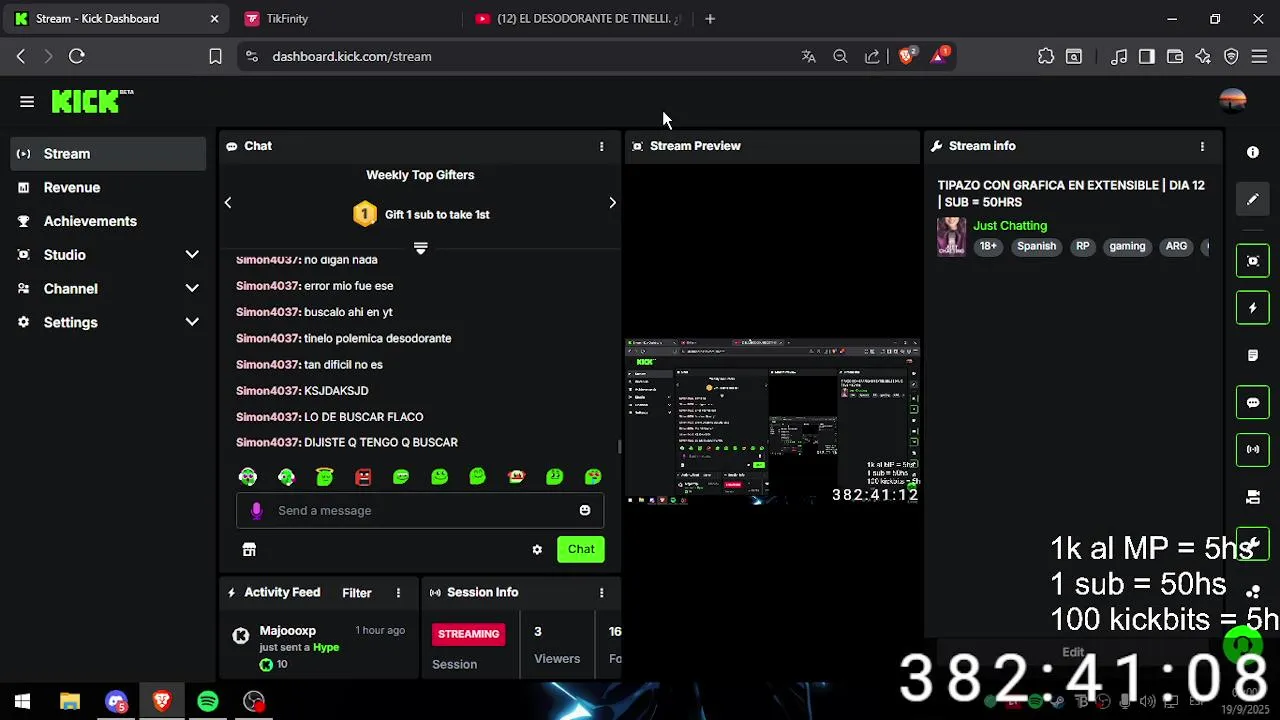Click the info icon in right sidebar

[1253, 153]
